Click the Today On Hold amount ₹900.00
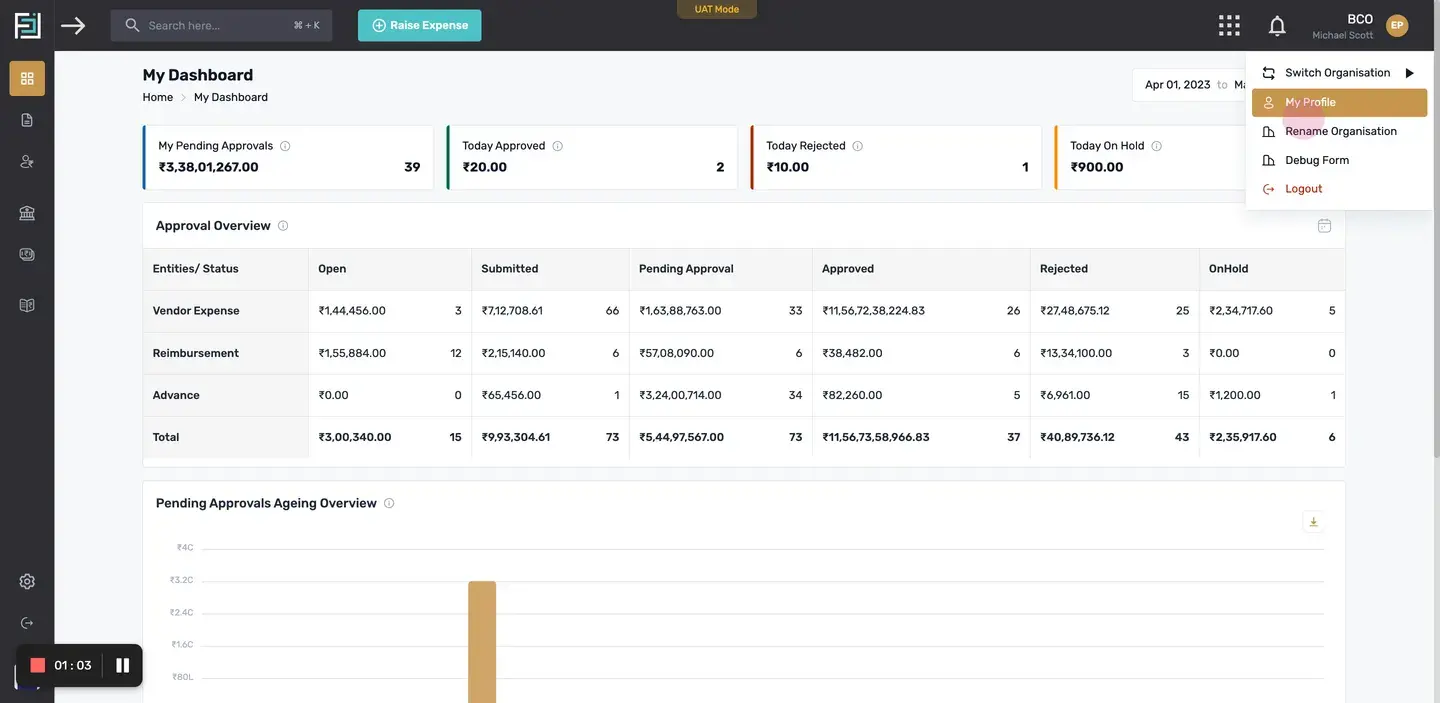Image resolution: width=1440 pixels, height=703 pixels. click(1097, 167)
